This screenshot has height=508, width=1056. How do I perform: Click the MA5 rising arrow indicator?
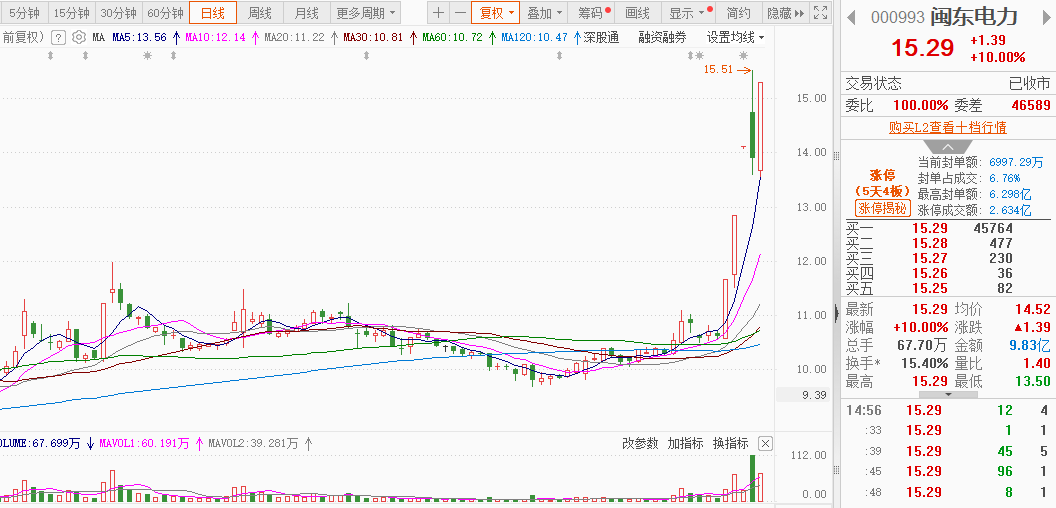coord(176,38)
